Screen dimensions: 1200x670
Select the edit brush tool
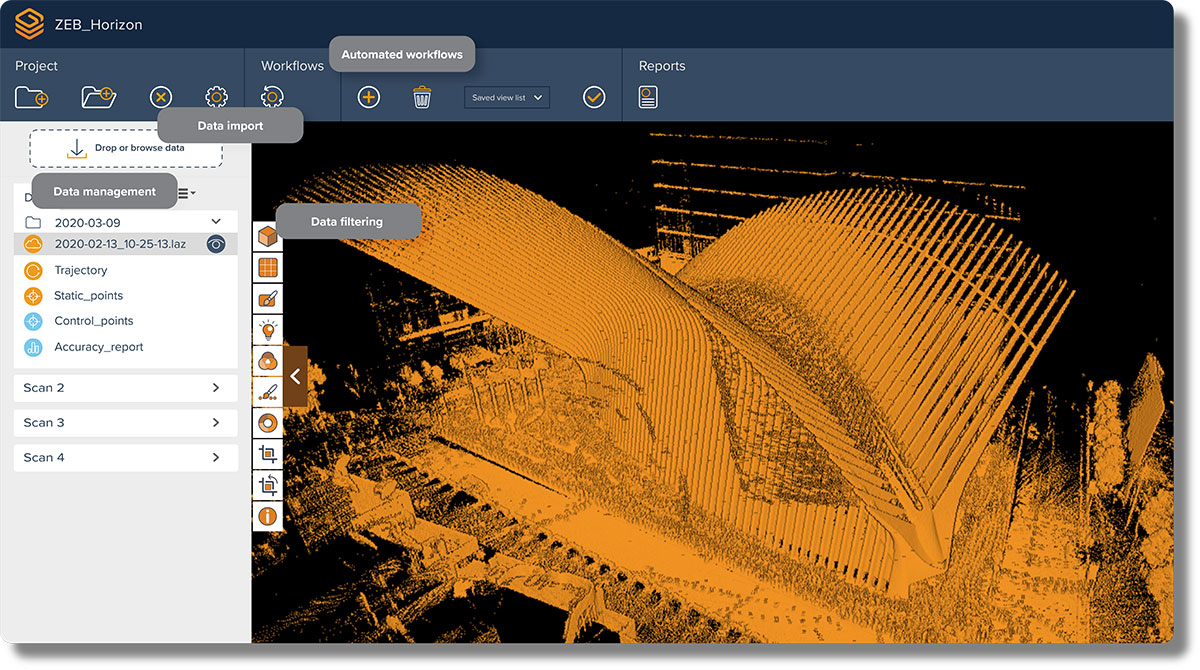point(267,297)
